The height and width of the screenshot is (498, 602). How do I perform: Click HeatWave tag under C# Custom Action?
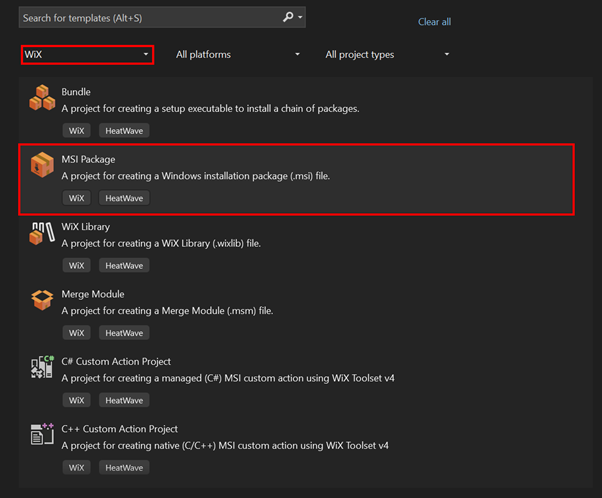pos(124,400)
